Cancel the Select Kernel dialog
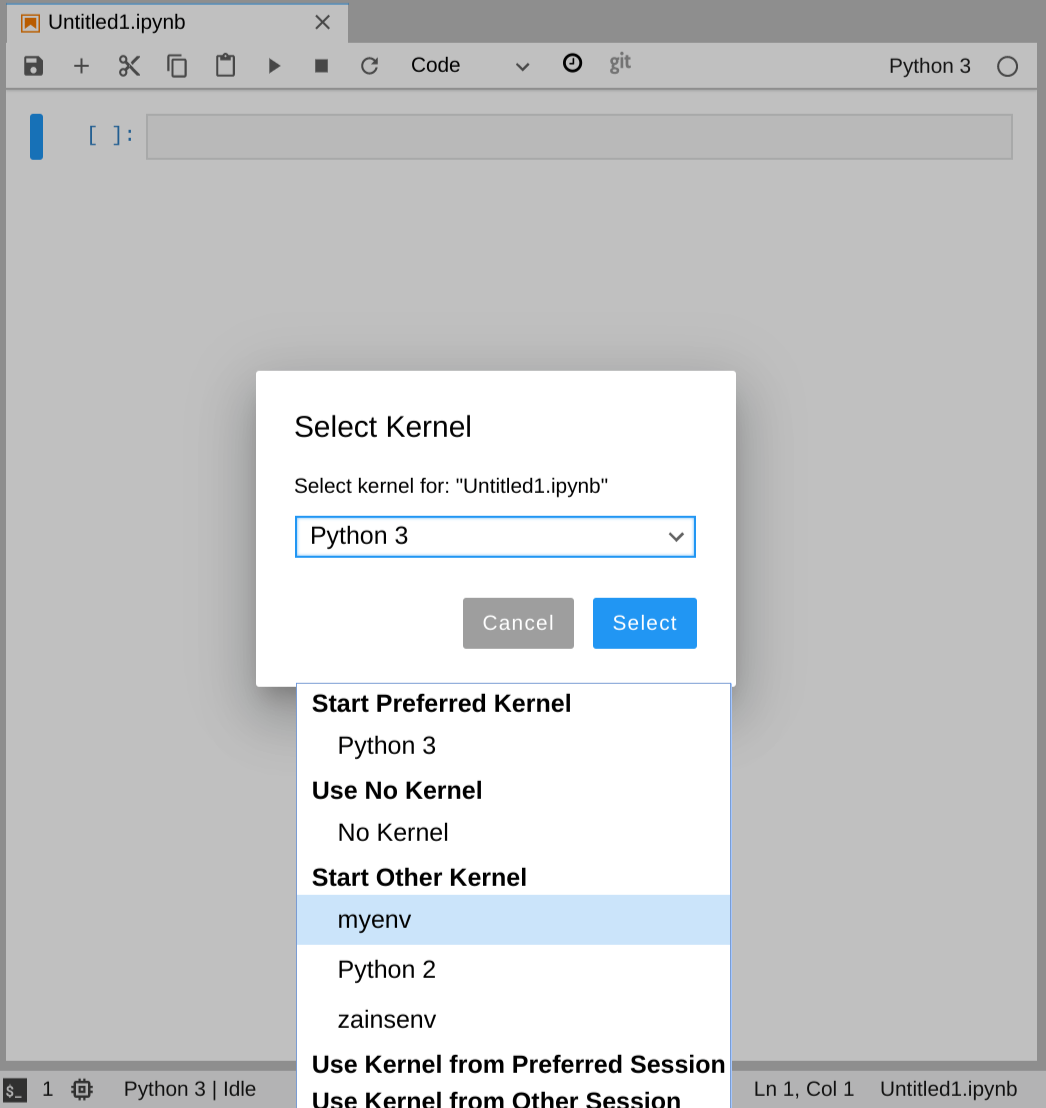 tap(518, 622)
